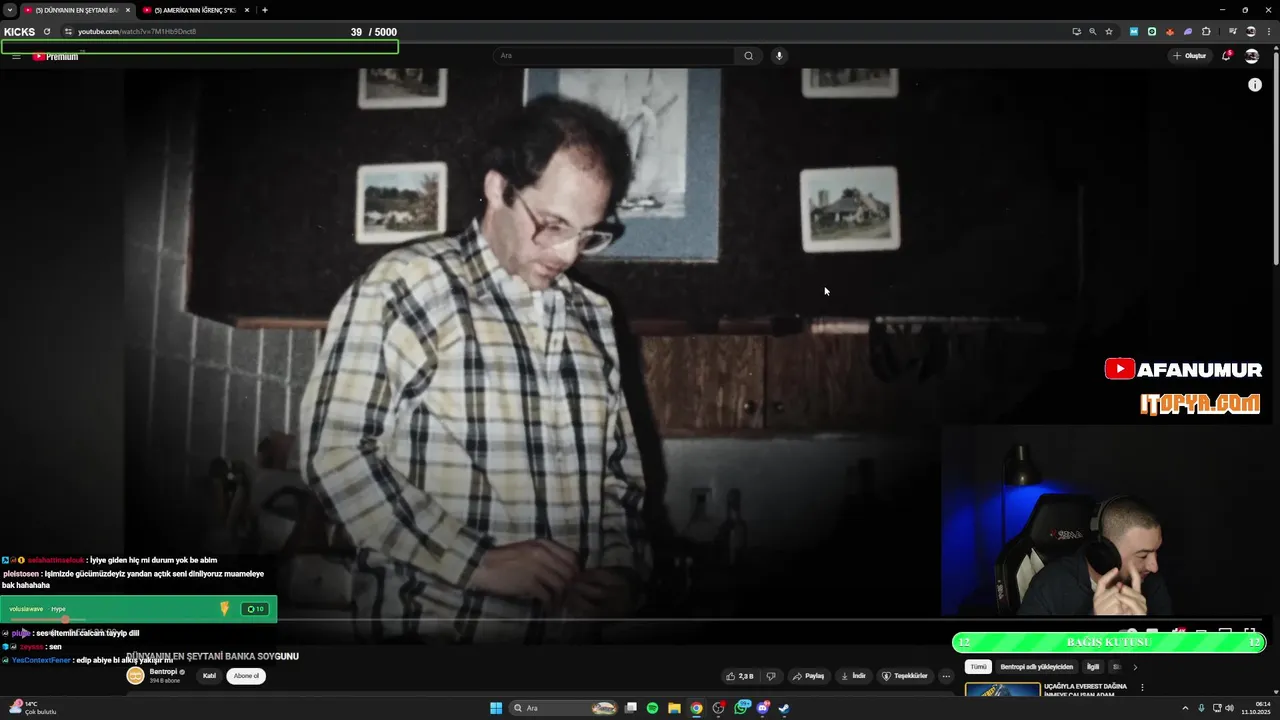
Task: Open Spotify from the taskbar
Action: 652,708
